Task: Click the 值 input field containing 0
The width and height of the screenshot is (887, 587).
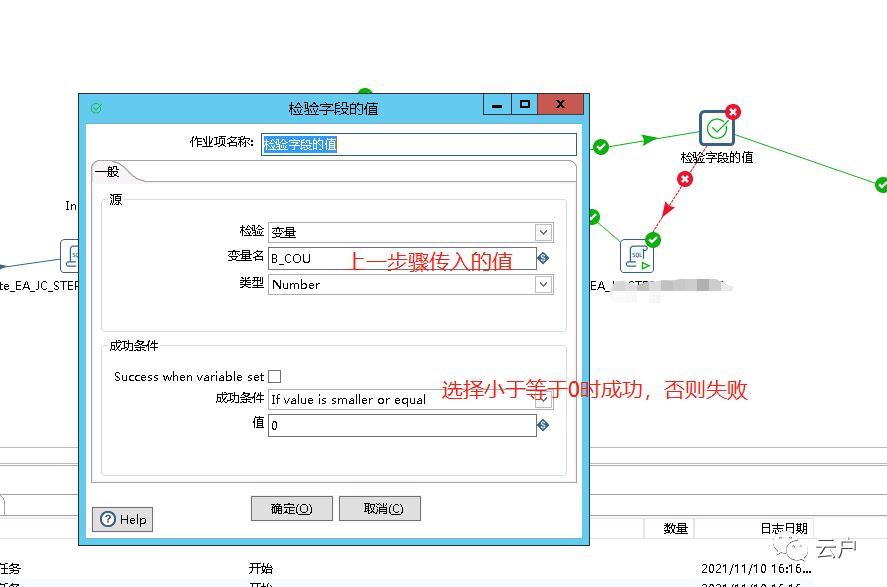Action: pyautogui.click(x=402, y=425)
